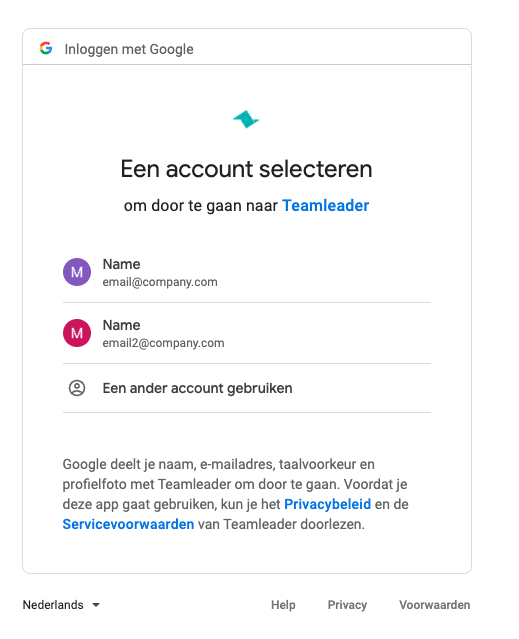Screen dimensions: 519x639
Task: Click the person icon for another account
Action: pyautogui.click(x=77, y=388)
